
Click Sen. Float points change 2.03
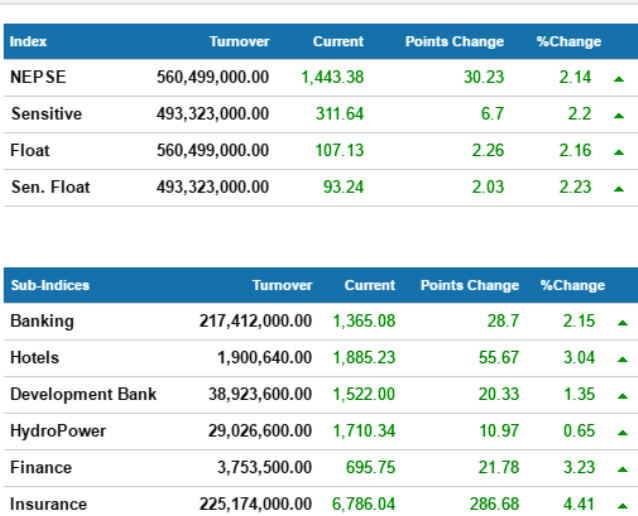(x=488, y=187)
